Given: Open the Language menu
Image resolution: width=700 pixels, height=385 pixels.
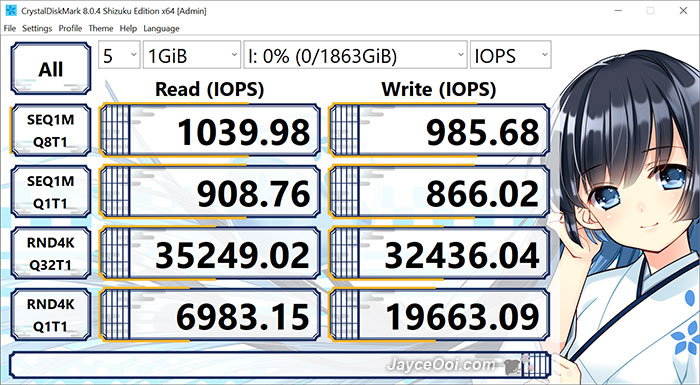Looking at the screenshot, I should [x=161, y=28].
